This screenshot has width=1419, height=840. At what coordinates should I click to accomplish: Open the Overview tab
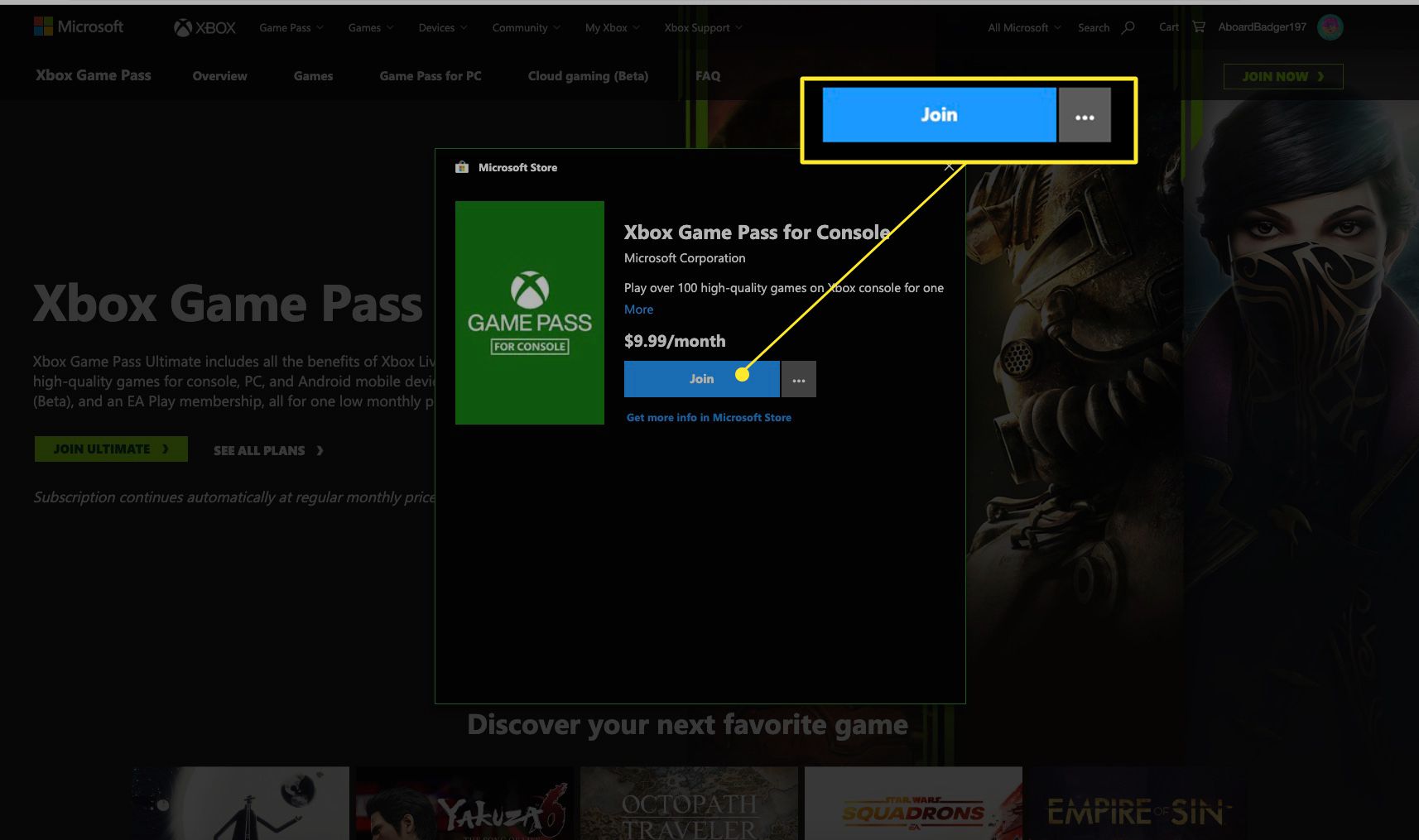click(219, 76)
